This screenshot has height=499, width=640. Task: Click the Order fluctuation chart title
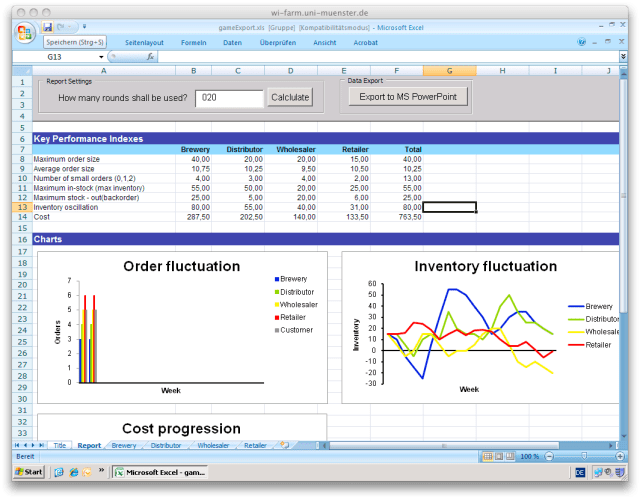tap(182, 266)
